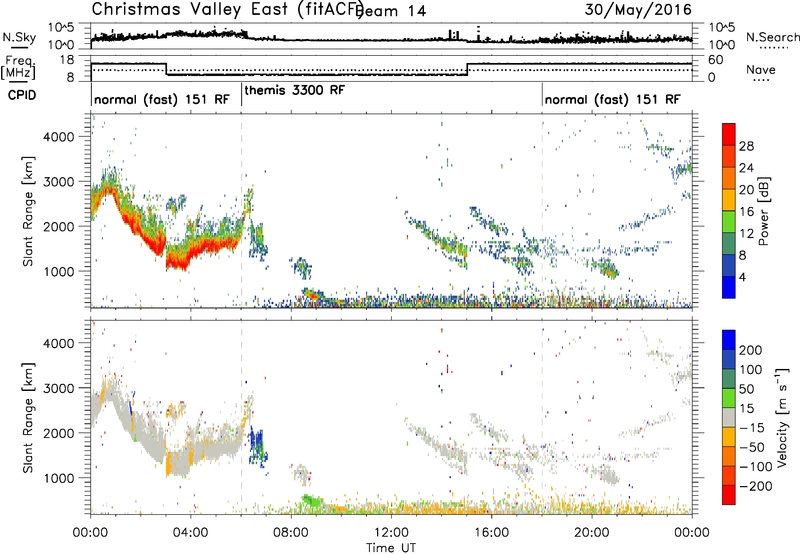Click the "normal (fast) 151 RF" label starting at 00:00

(162, 99)
